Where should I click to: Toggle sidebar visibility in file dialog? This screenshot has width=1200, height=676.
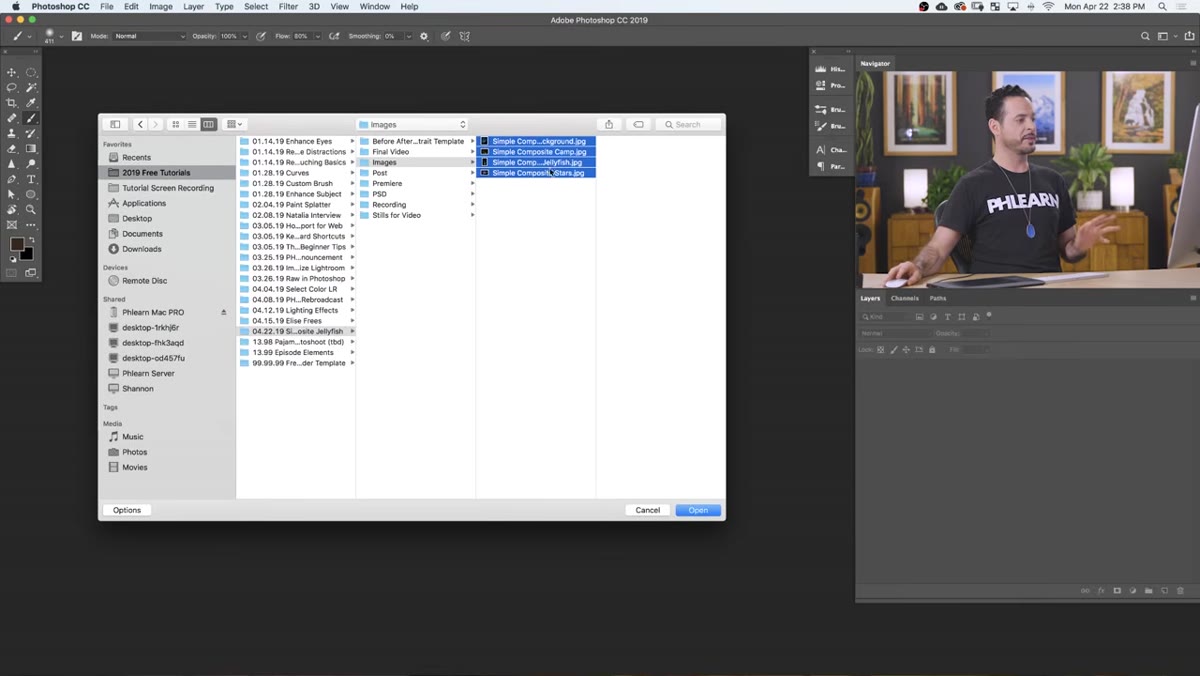coord(115,124)
